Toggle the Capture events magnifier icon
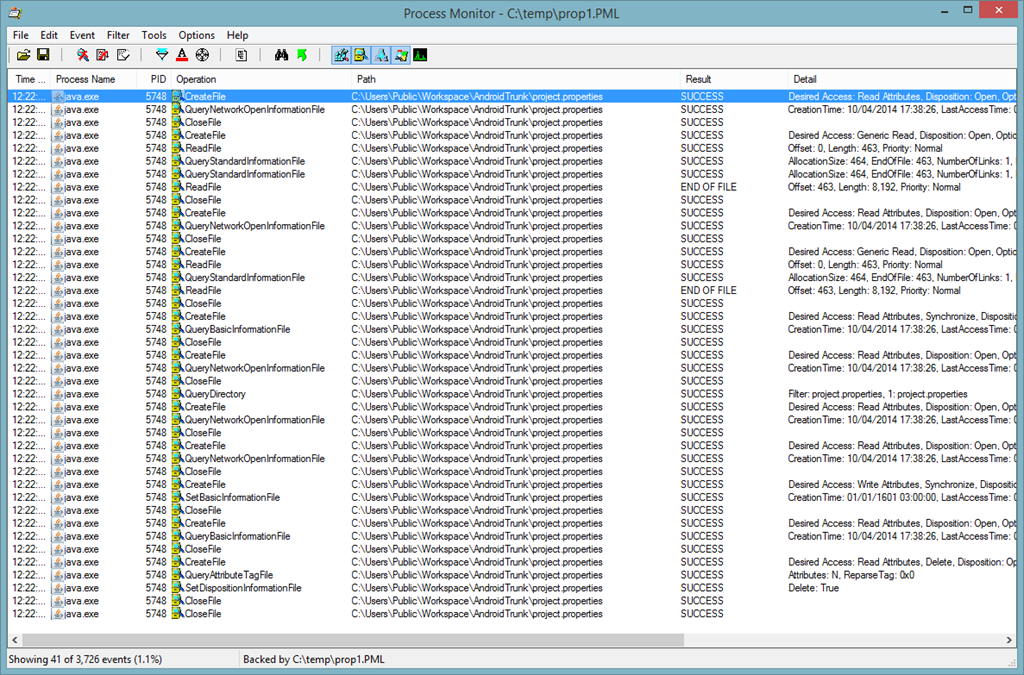Image resolution: width=1024 pixels, height=675 pixels. click(x=82, y=55)
